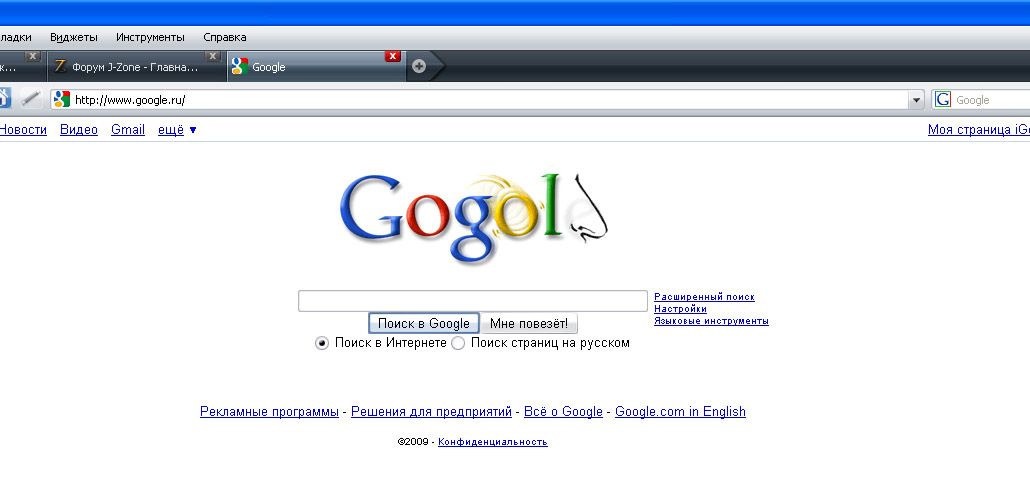
Task: Select Поиск страниц на русском option
Action: 458,343
